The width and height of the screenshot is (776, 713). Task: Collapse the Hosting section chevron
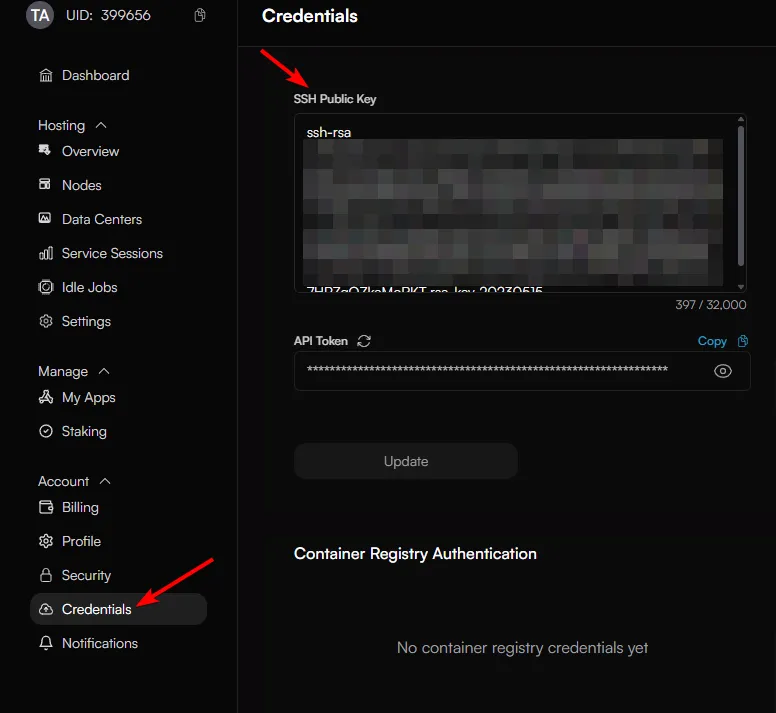pyautogui.click(x=101, y=125)
